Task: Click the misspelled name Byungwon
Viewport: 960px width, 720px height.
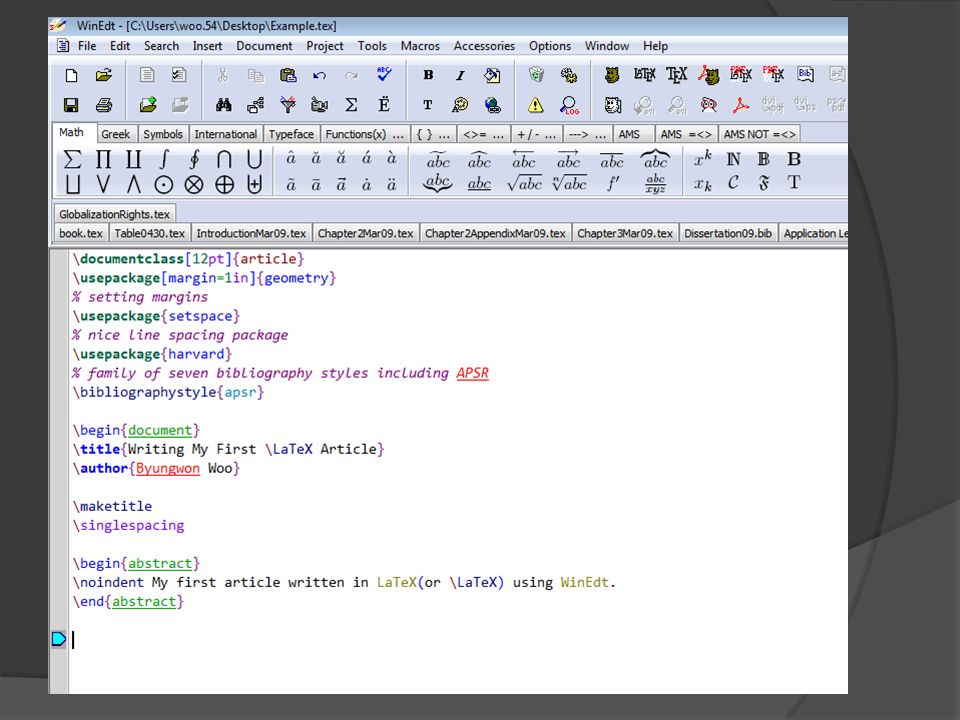Action: (x=168, y=468)
